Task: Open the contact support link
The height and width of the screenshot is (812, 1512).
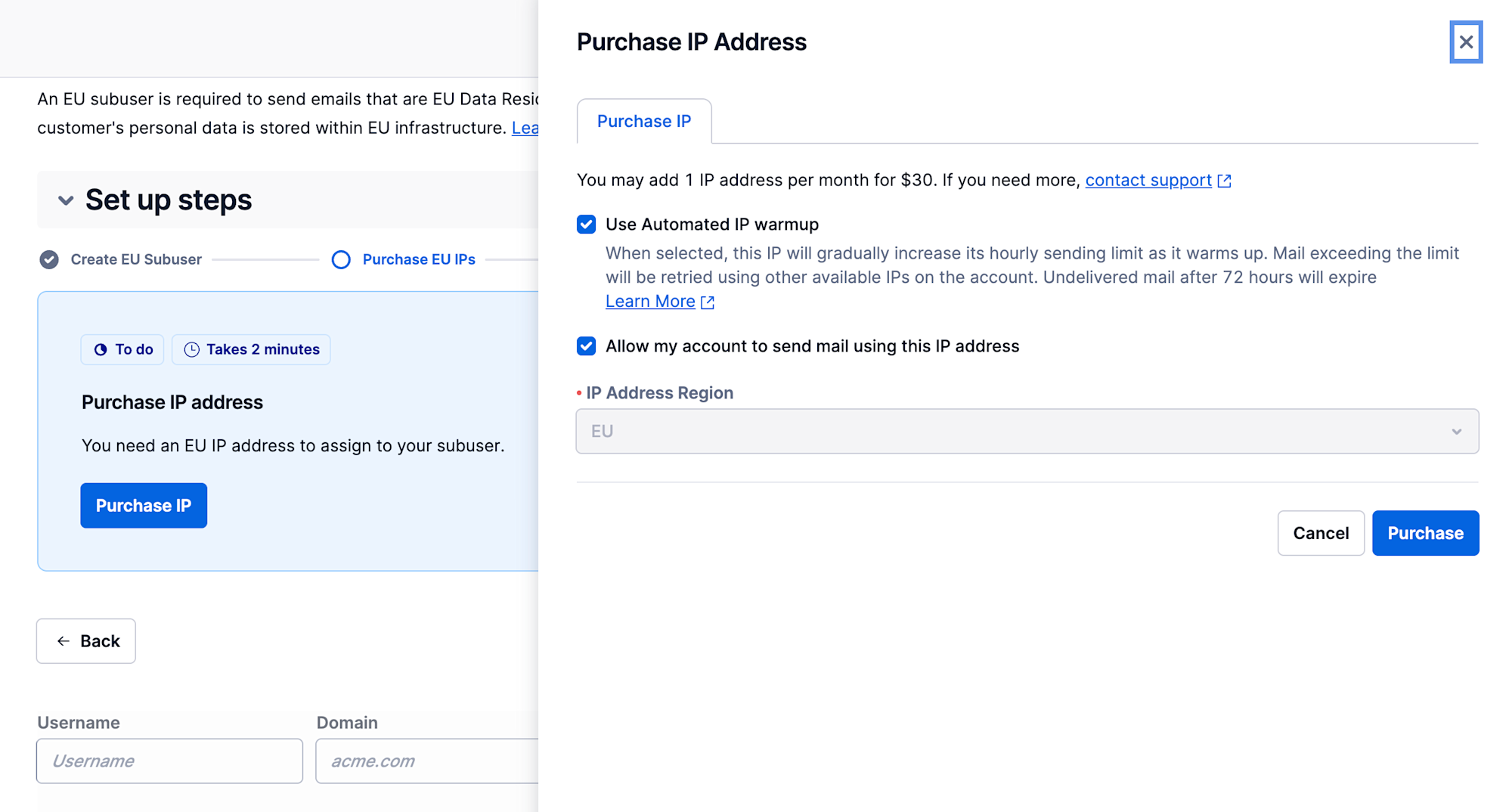Action: pos(1148,181)
